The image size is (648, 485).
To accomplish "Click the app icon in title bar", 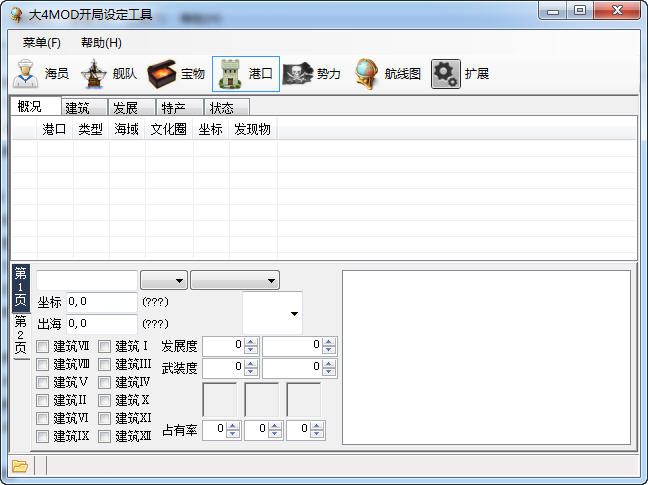I will tap(16, 14).
